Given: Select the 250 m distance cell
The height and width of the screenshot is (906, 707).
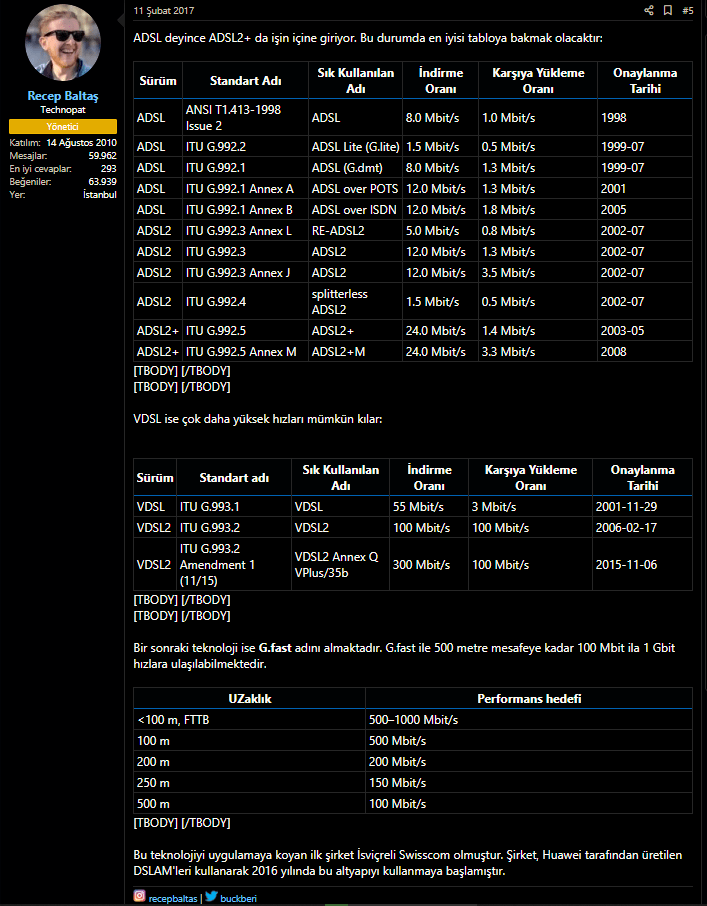Looking at the screenshot, I should click(250, 782).
